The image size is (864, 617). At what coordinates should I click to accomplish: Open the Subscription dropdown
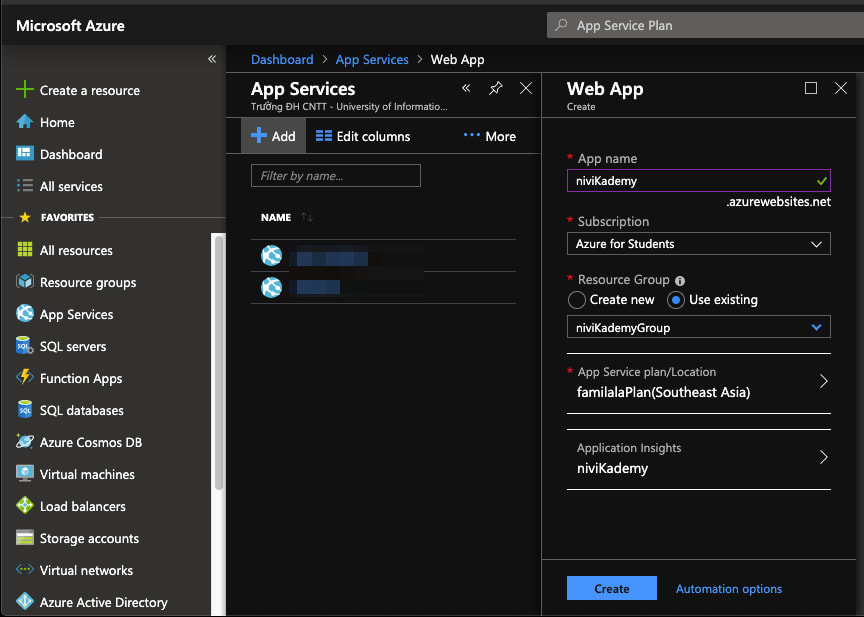coord(699,243)
